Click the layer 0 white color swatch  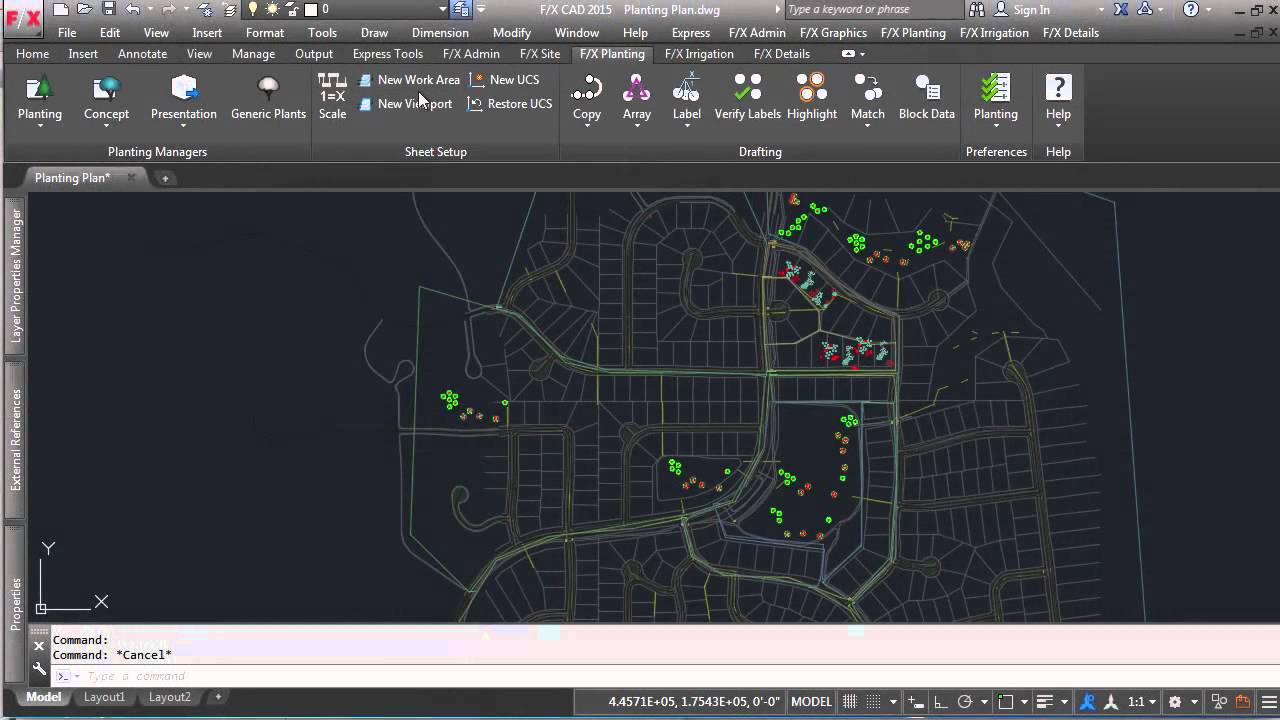tap(311, 9)
